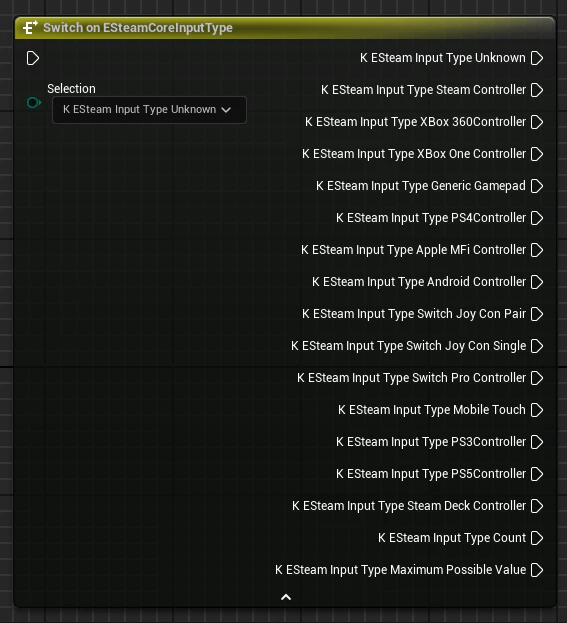Click the 'K ESteam Input Type Android Controller' label
The height and width of the screenshot is (623, 567).
419,282
